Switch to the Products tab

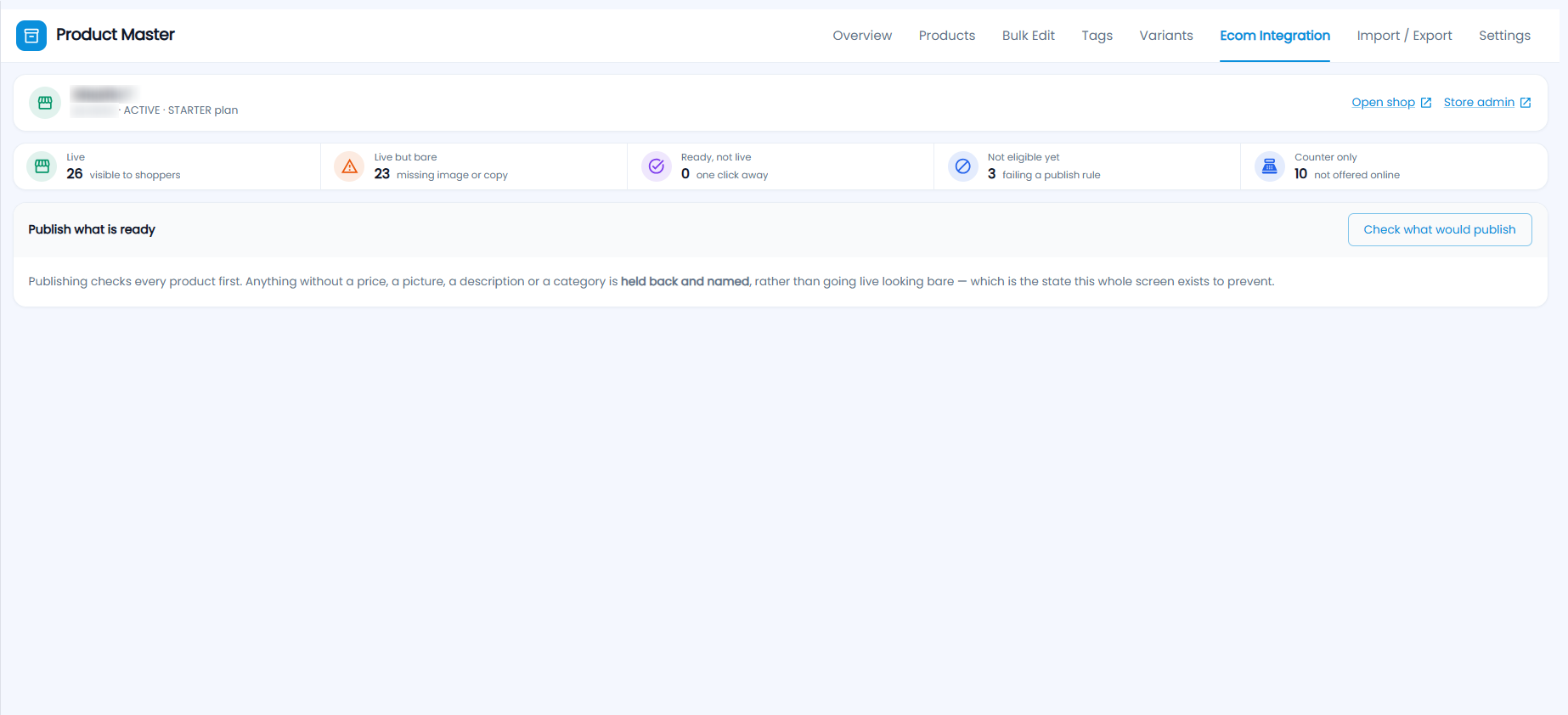[x=947, y=36]
